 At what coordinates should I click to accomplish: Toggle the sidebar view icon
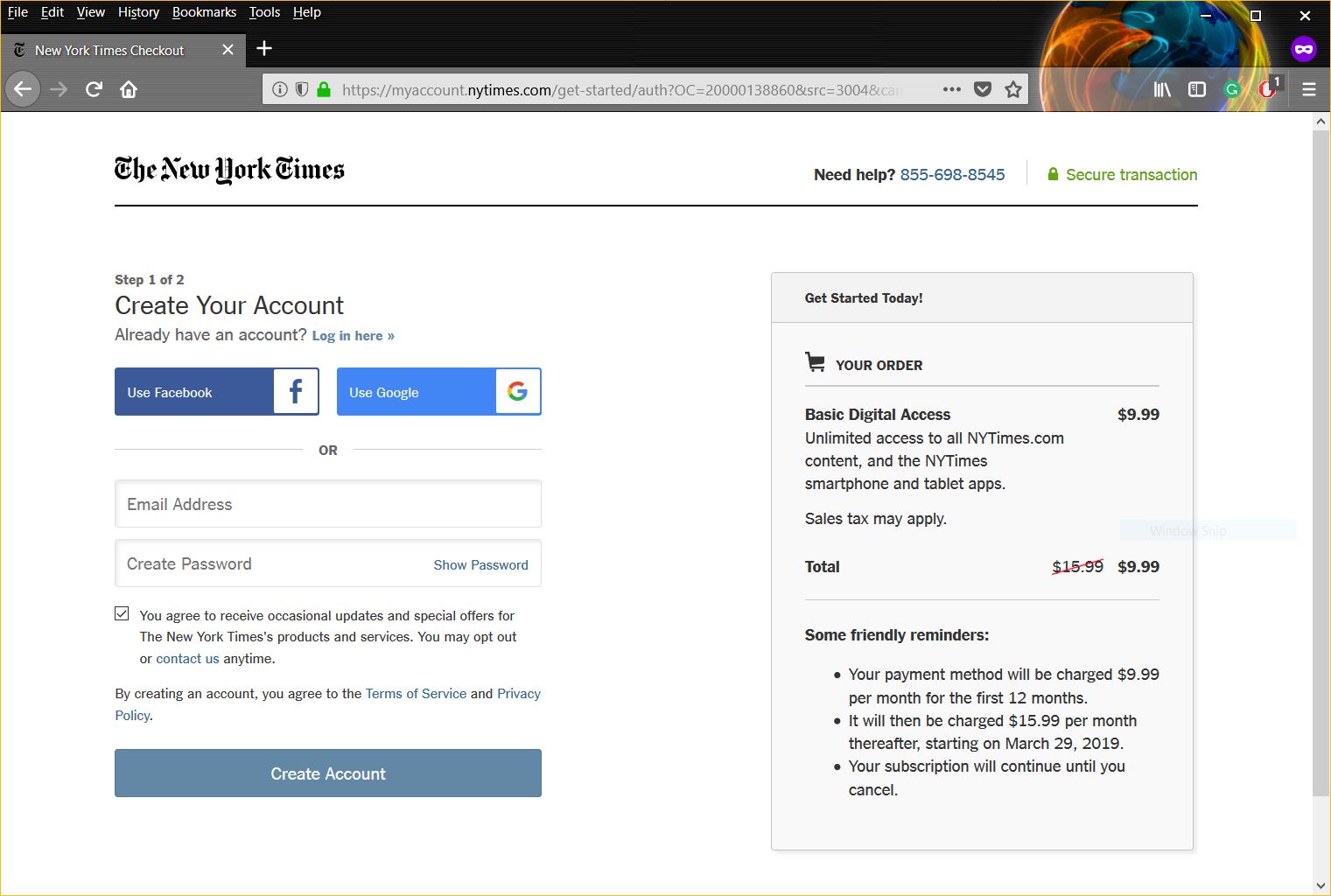point(1197,89)
